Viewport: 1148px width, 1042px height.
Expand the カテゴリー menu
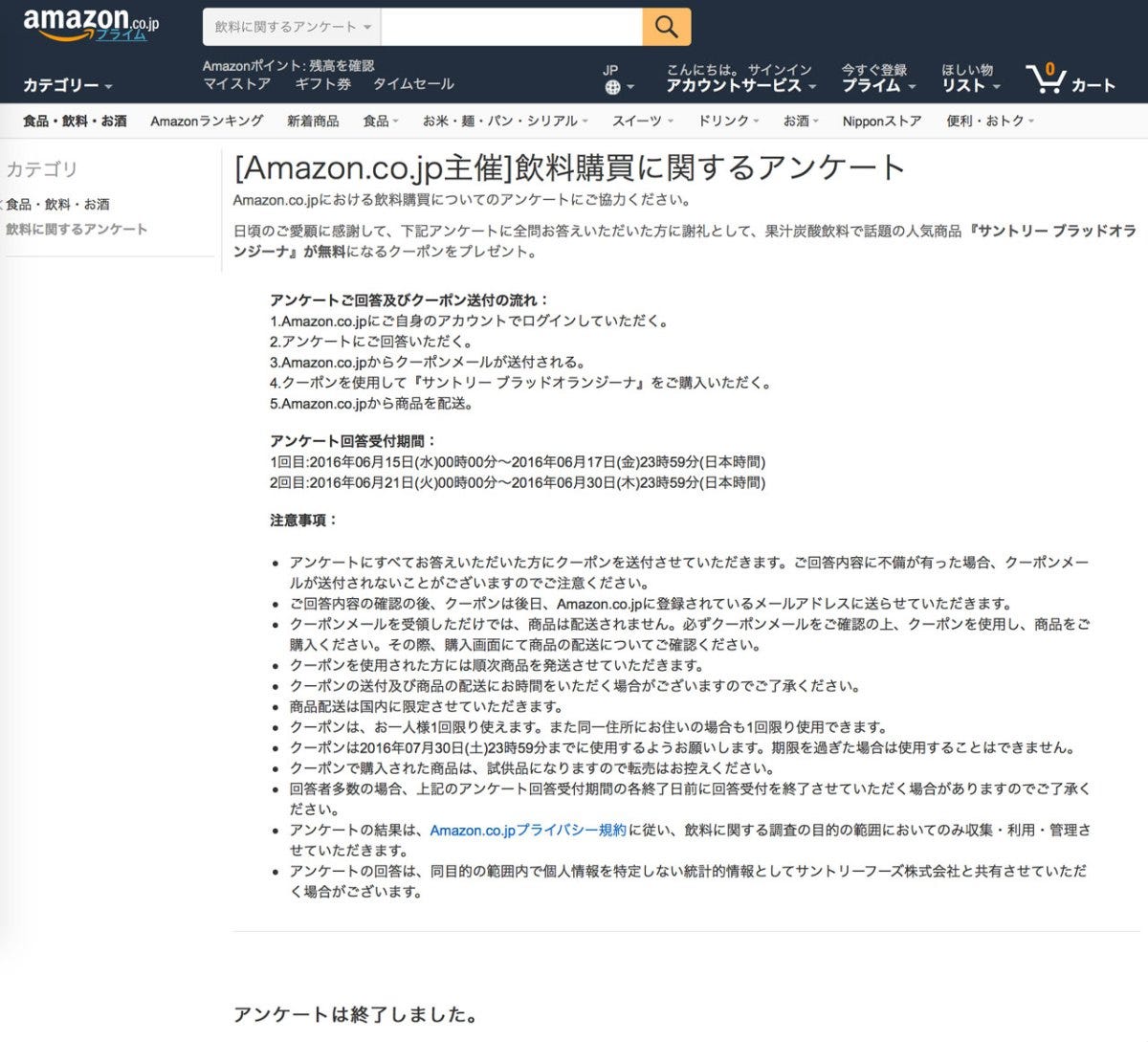[67, 85]
